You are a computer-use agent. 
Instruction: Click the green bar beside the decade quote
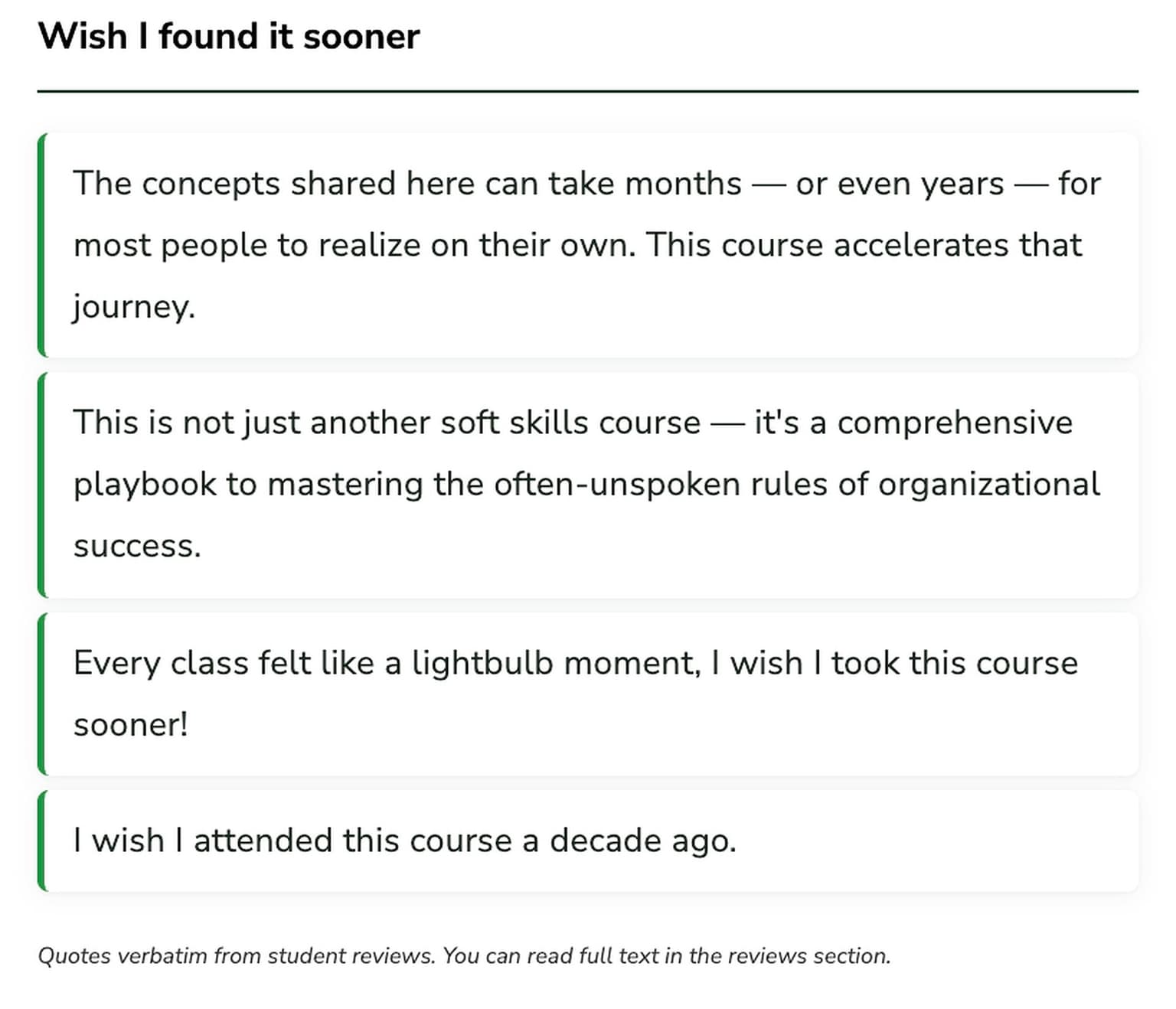click(x=41, y=841)
